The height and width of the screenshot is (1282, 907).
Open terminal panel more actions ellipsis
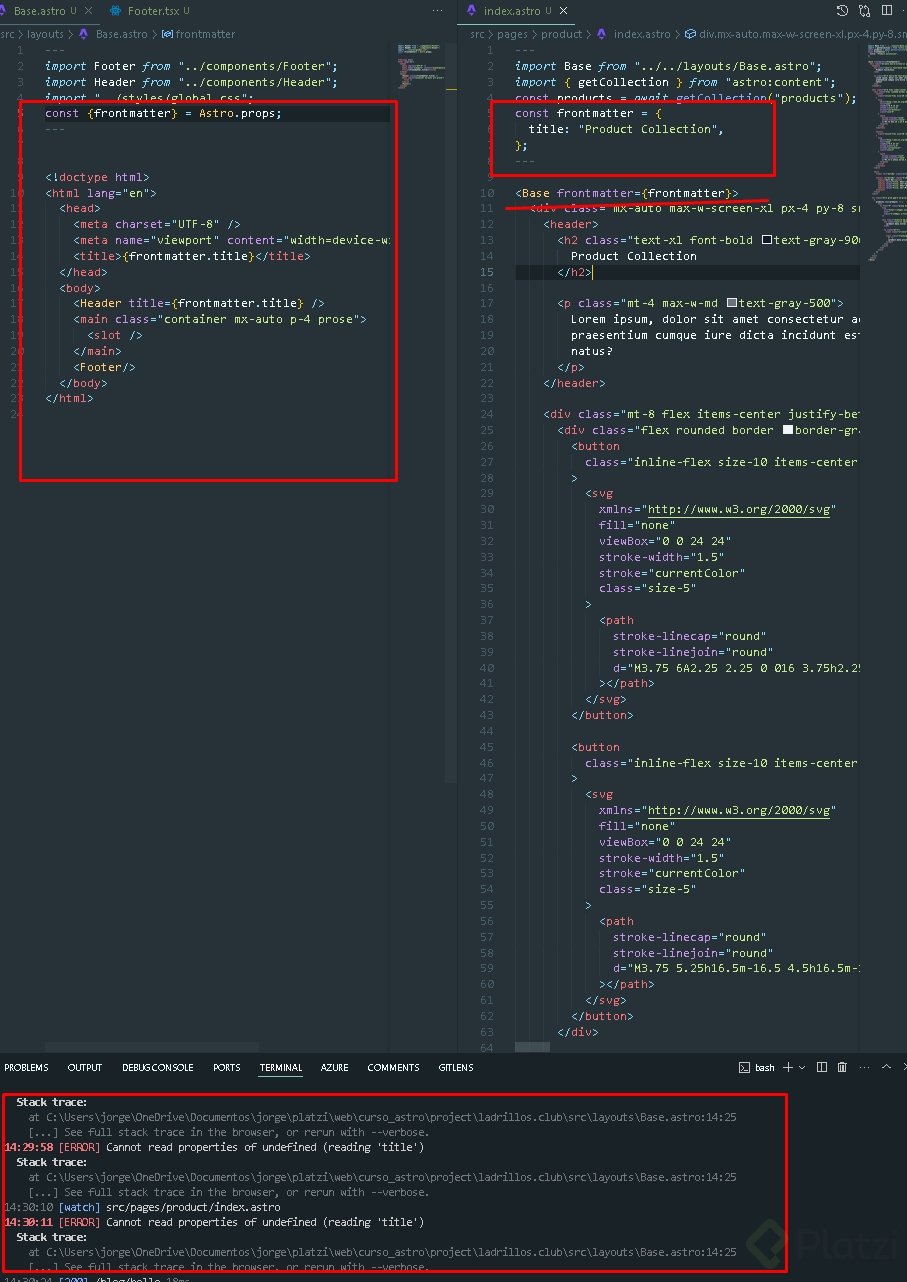[x=862, y=1068]
